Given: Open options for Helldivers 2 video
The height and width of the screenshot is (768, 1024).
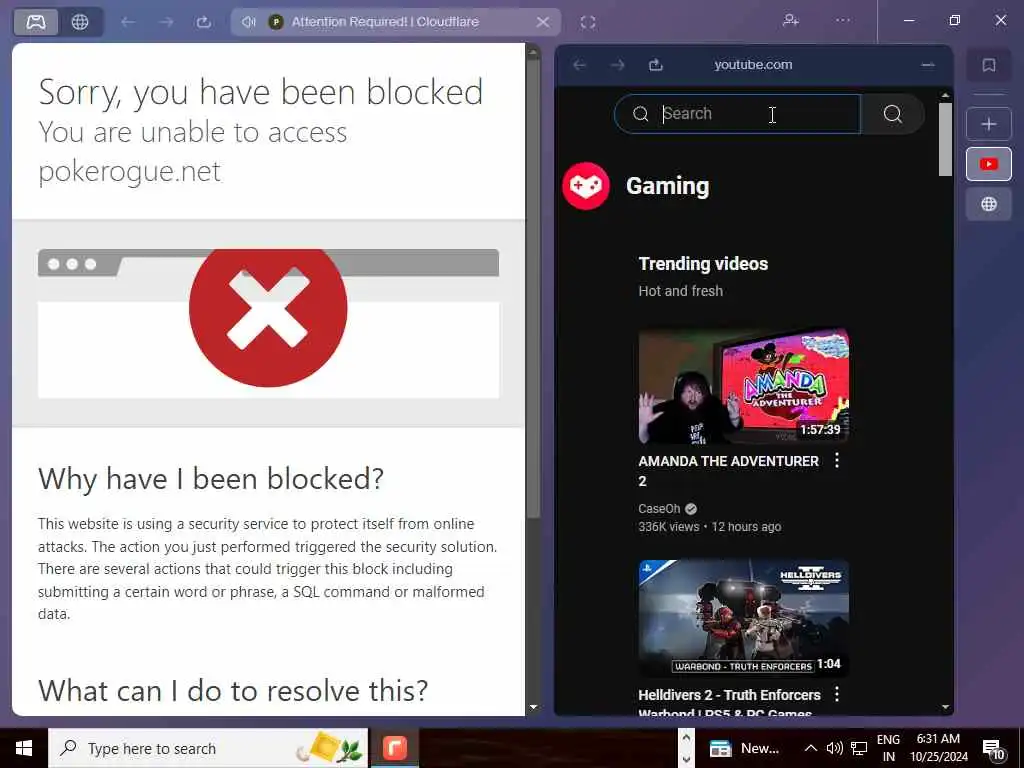Looking at the screenshot, I should 837,694.
